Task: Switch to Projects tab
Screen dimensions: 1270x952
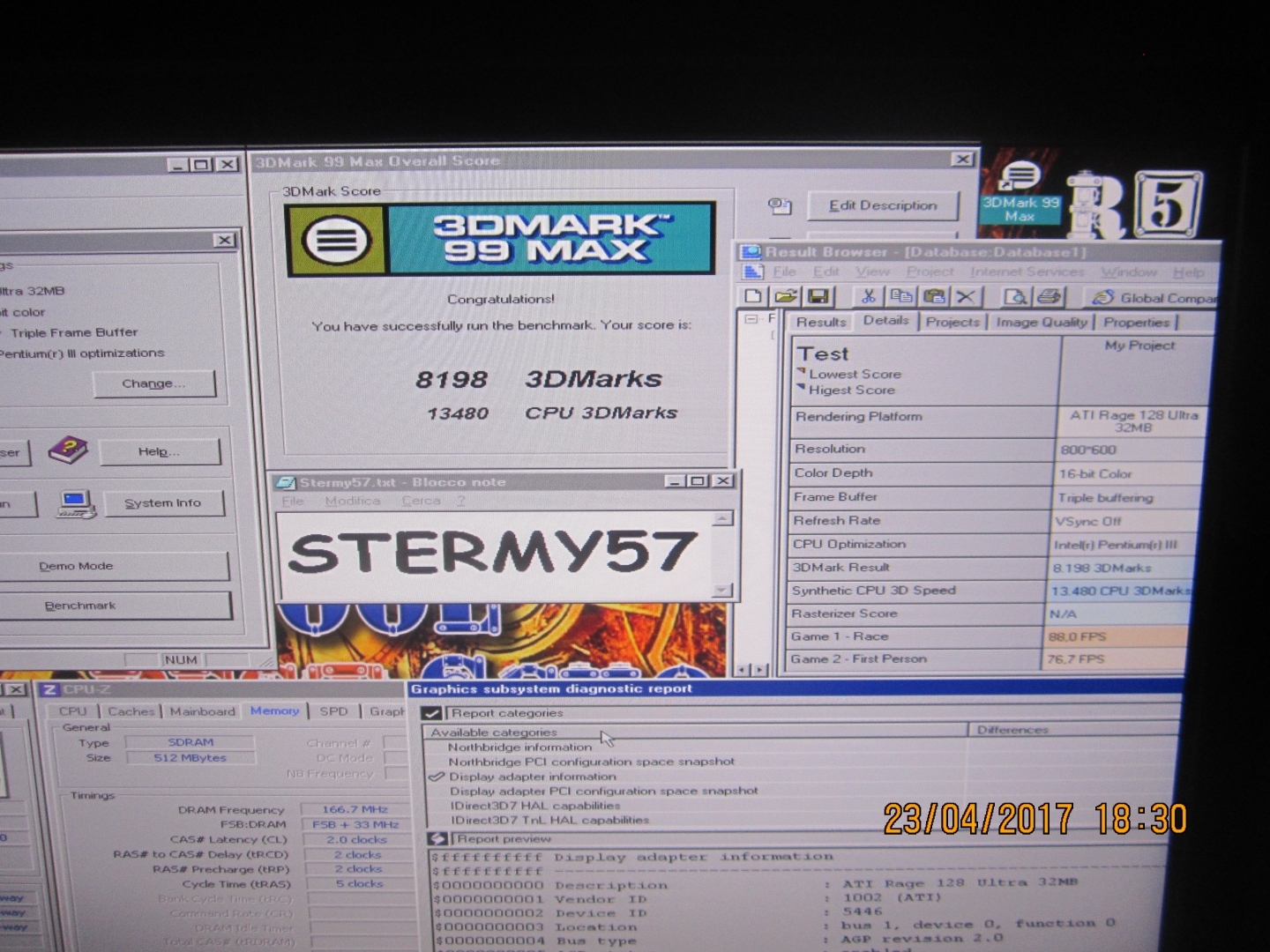Action: tap(952, 323)
